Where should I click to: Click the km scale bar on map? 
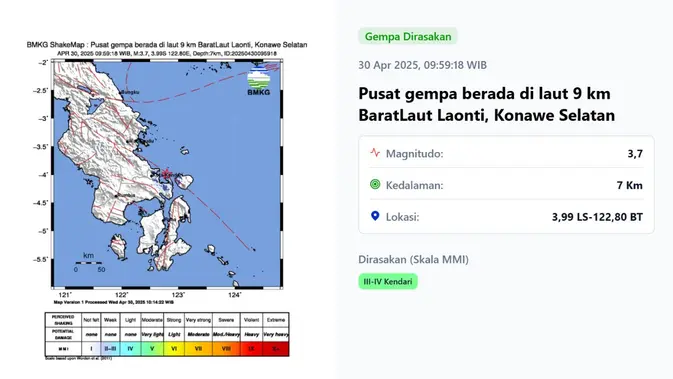tap(88, 263)
